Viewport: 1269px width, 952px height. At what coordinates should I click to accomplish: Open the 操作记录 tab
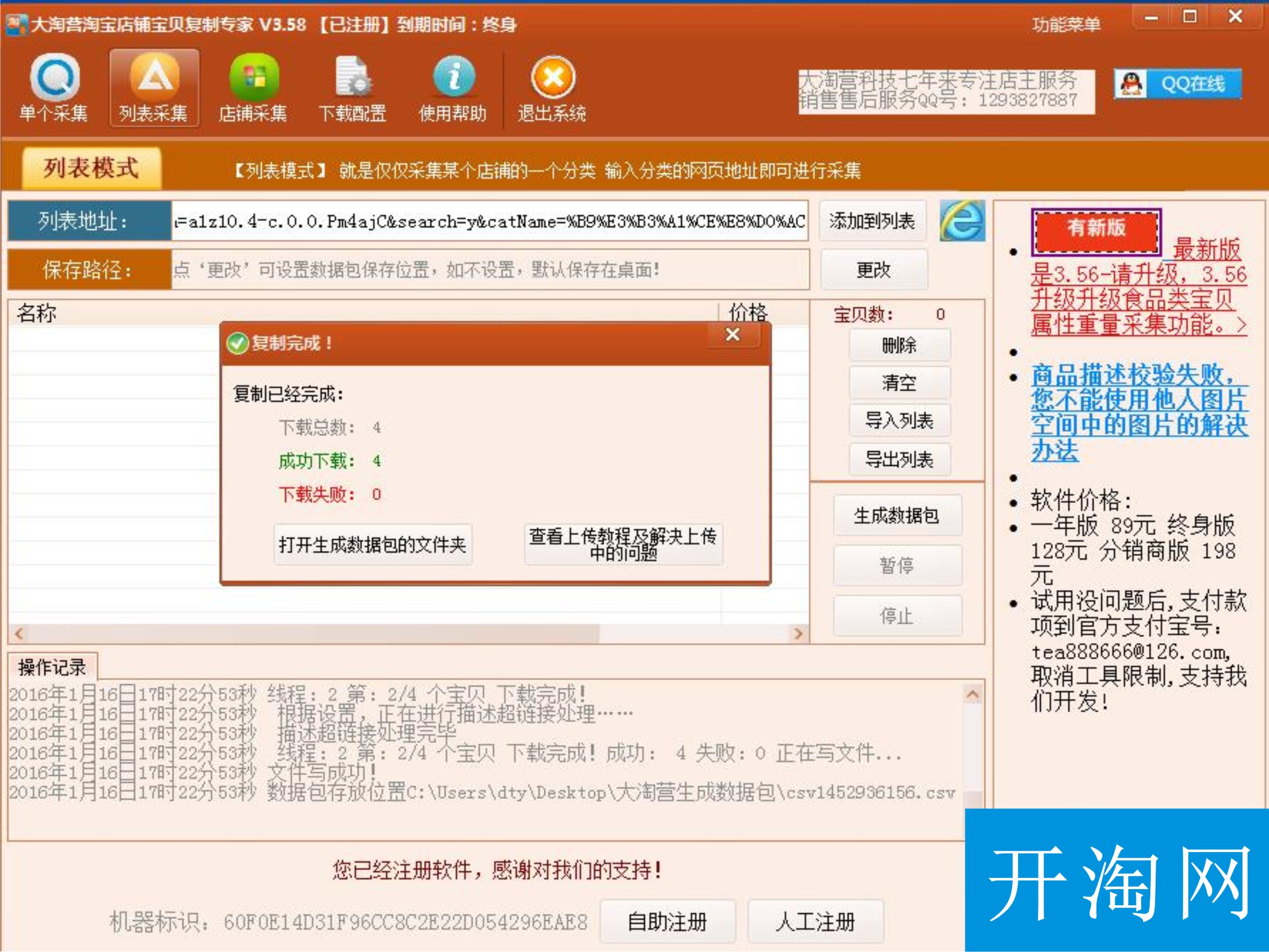[52, 667]
